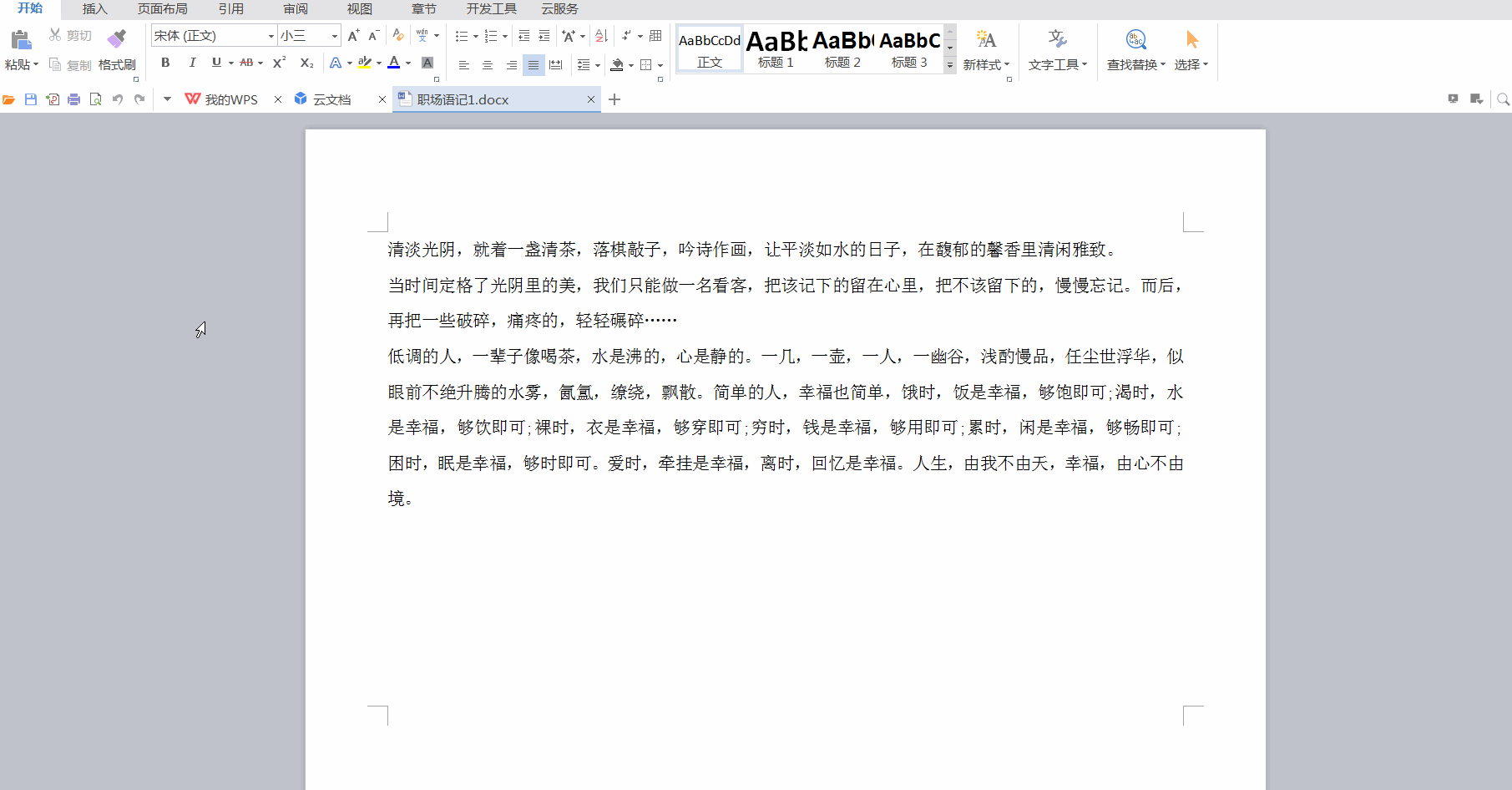1512x790 pixels.
Task: Click the red font color A swatch
Action: coord(394,63)
